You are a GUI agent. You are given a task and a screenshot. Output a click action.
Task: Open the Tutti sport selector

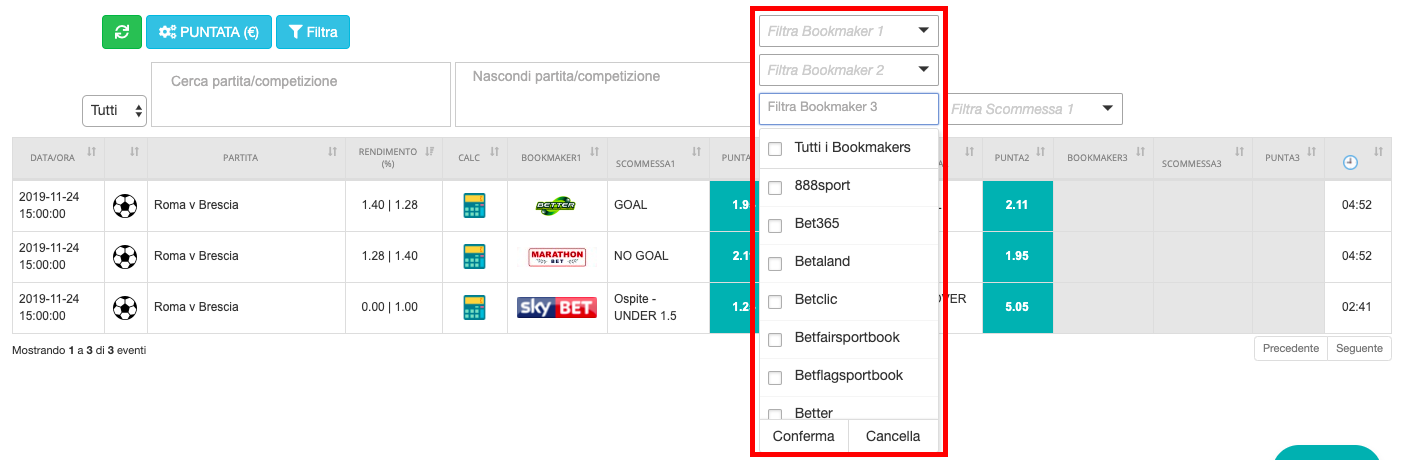pos(114,110)
